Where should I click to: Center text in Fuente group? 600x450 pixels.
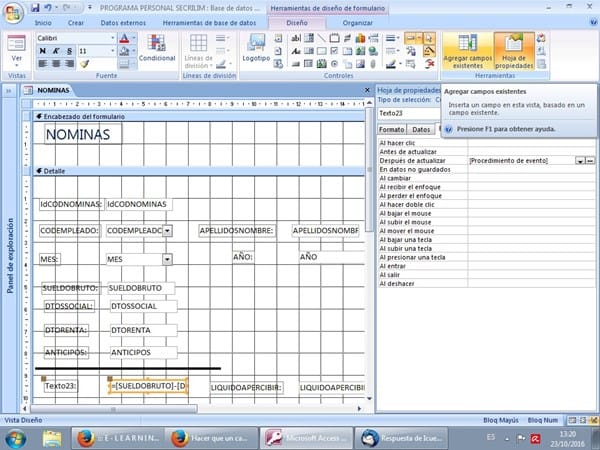[x=56, y=64]
